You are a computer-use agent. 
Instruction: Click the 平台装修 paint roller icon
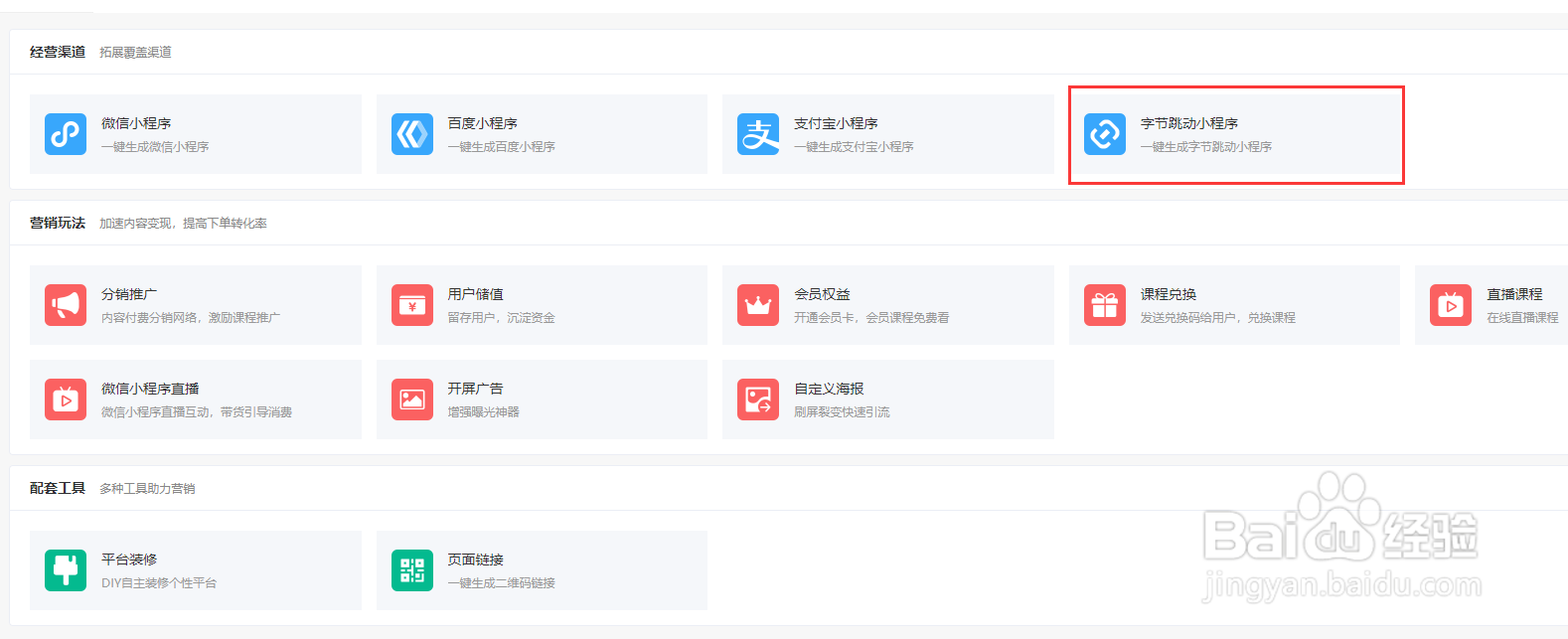click(66, 570)
